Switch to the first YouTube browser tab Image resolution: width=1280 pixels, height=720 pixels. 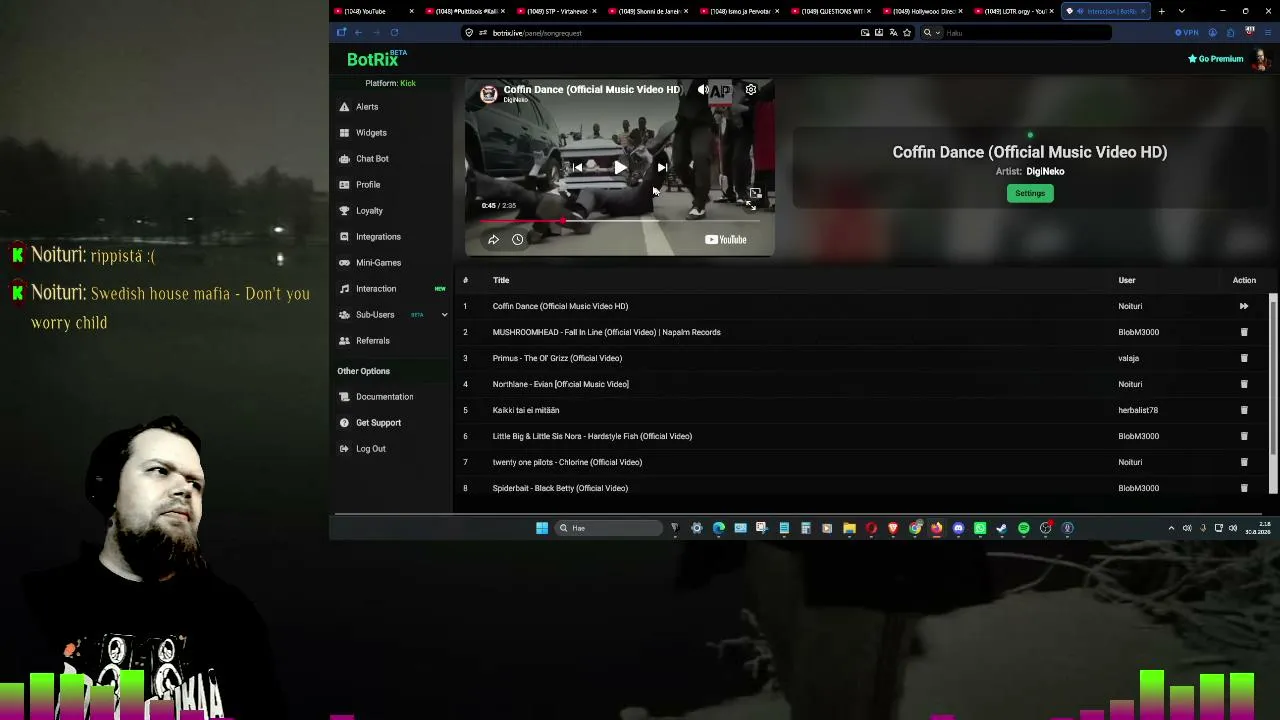click(373, 11)
